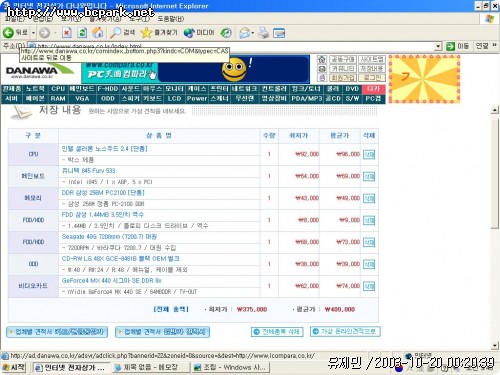Select the LCD category tab
The image size is (500, 375).
tap(174, 98)
